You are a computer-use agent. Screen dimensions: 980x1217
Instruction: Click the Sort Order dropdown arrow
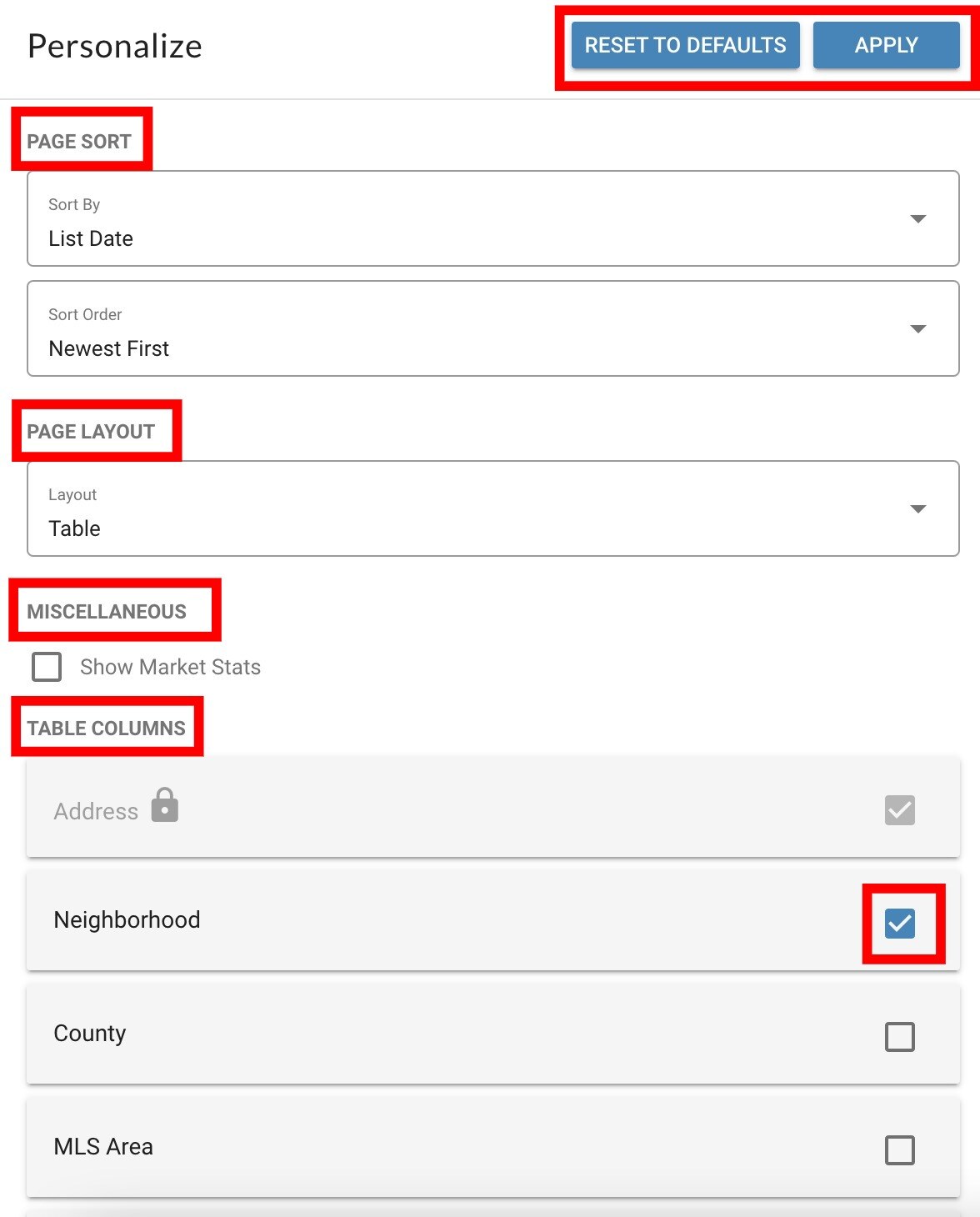tap(917, 329)
